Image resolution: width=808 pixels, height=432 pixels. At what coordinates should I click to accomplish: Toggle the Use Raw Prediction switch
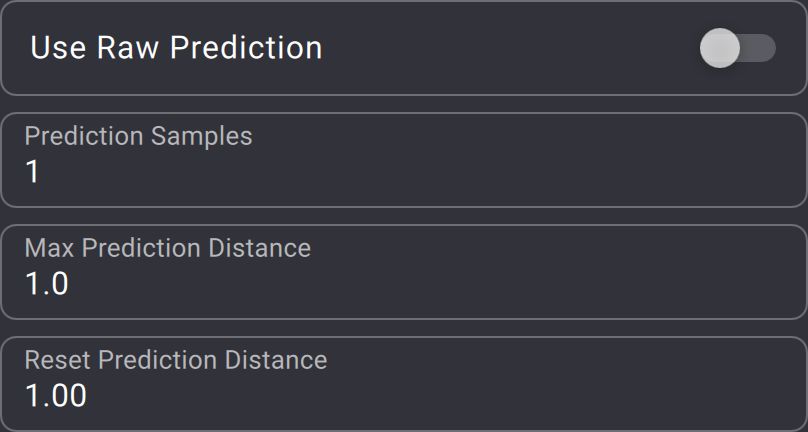pos(738,48)
